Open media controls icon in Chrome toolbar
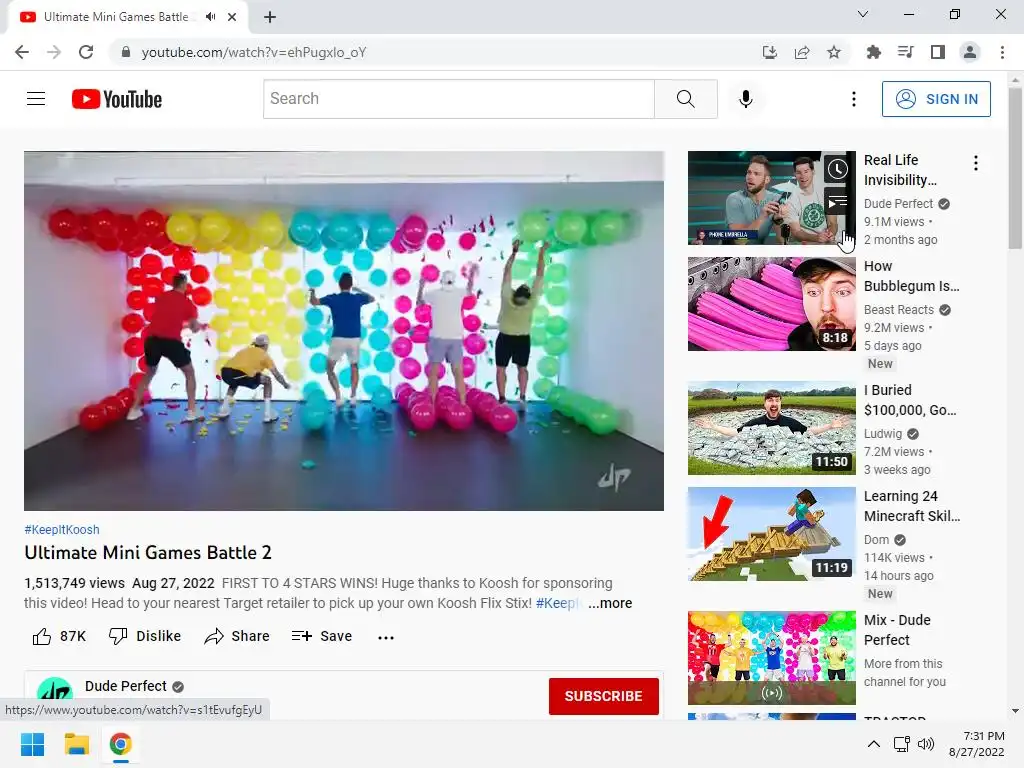Screen dimensions: 1024x768 (905, 52)
